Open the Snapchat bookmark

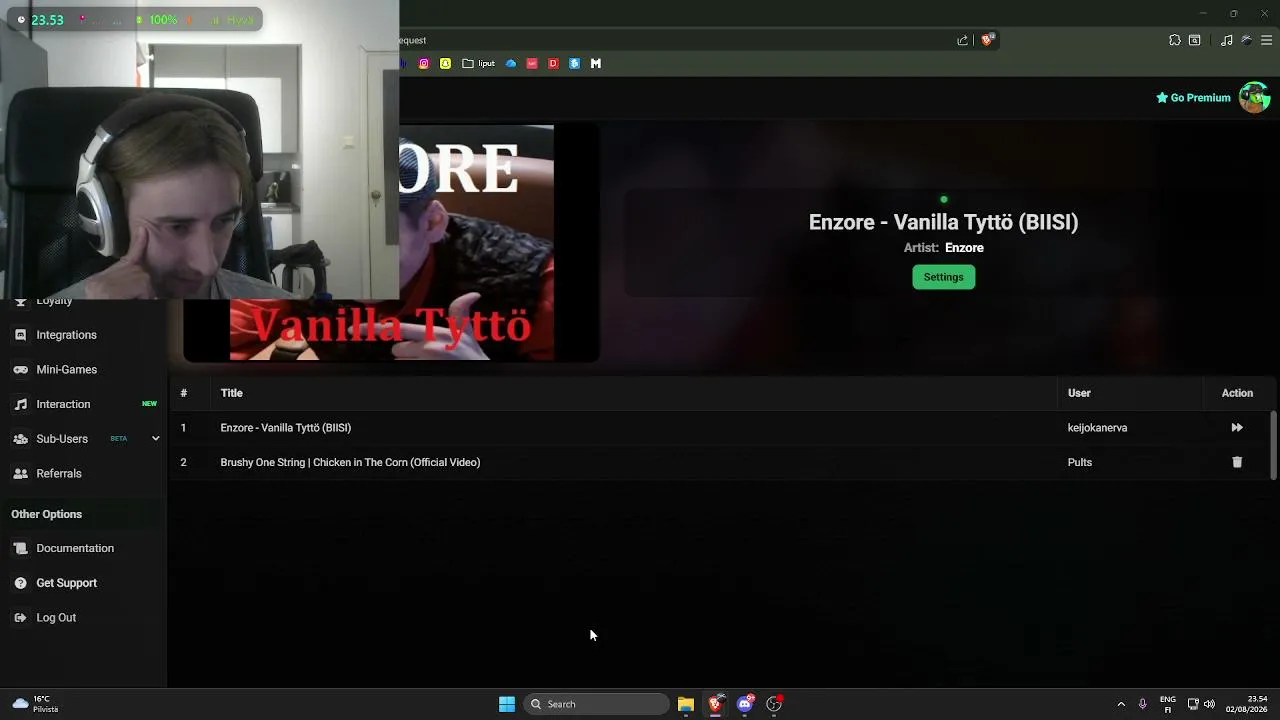445,64
